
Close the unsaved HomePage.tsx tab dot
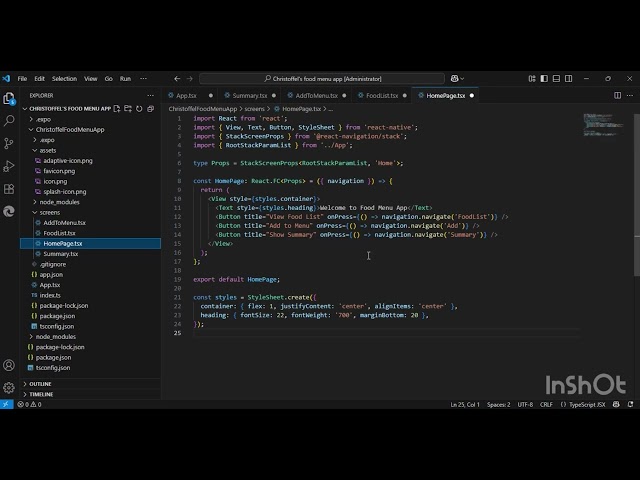[x=472, y=96]
